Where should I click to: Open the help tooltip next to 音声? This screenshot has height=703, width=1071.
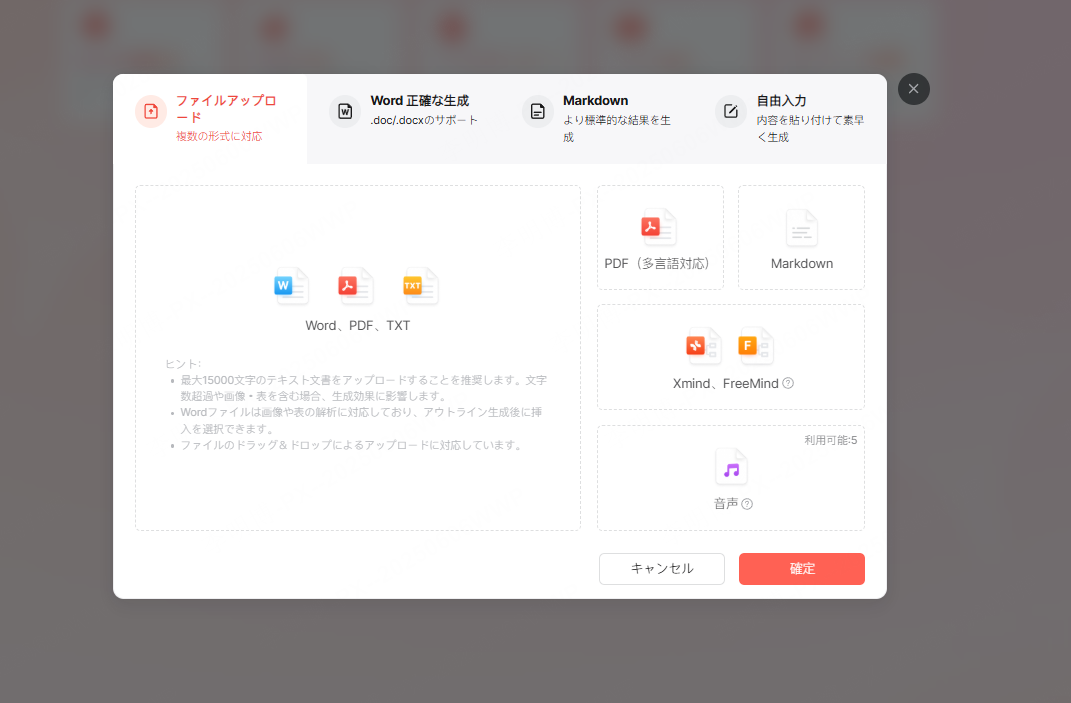(749, 504)
